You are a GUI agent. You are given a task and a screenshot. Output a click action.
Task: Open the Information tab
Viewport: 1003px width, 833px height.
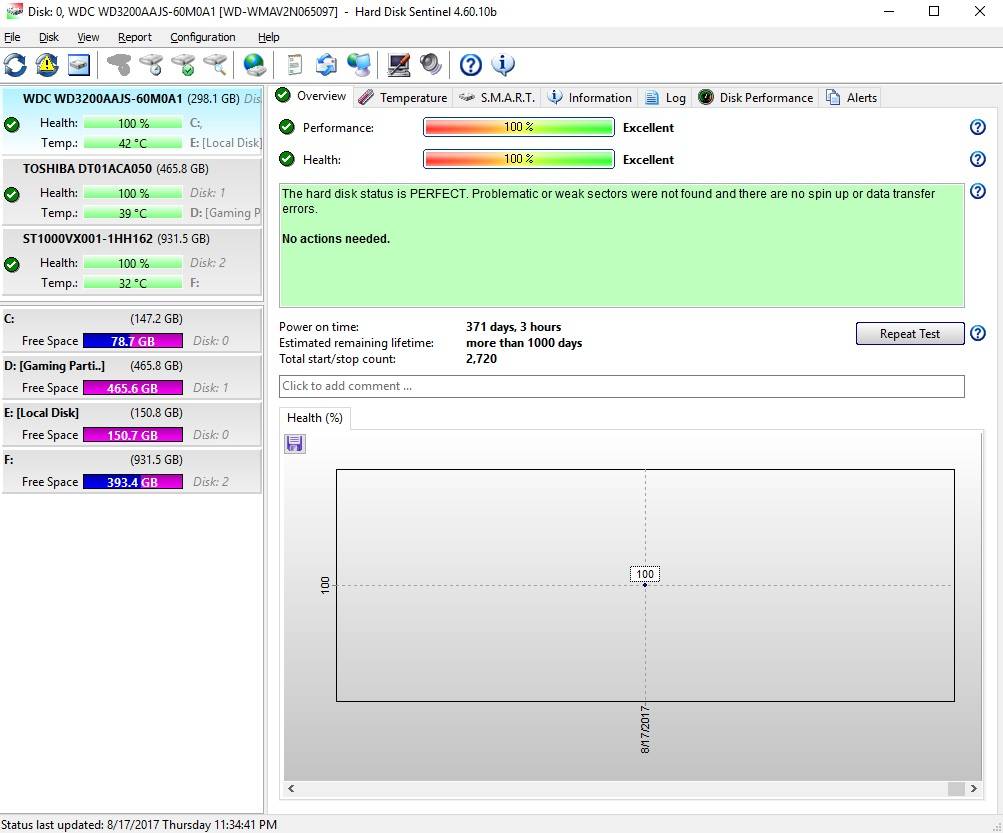[x=590, y=97]
